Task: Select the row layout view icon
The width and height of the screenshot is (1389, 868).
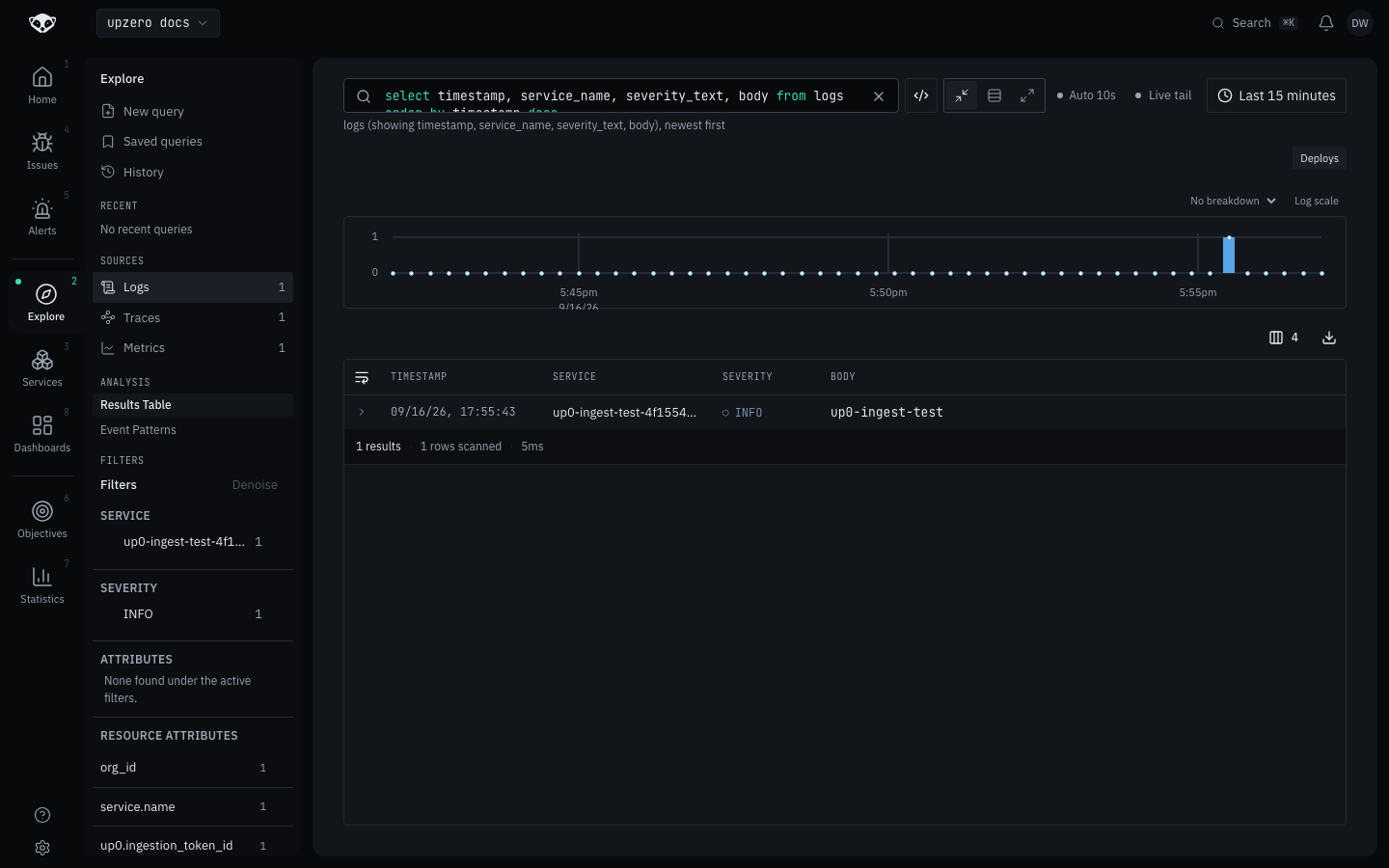Action: (x=994, y=95)
